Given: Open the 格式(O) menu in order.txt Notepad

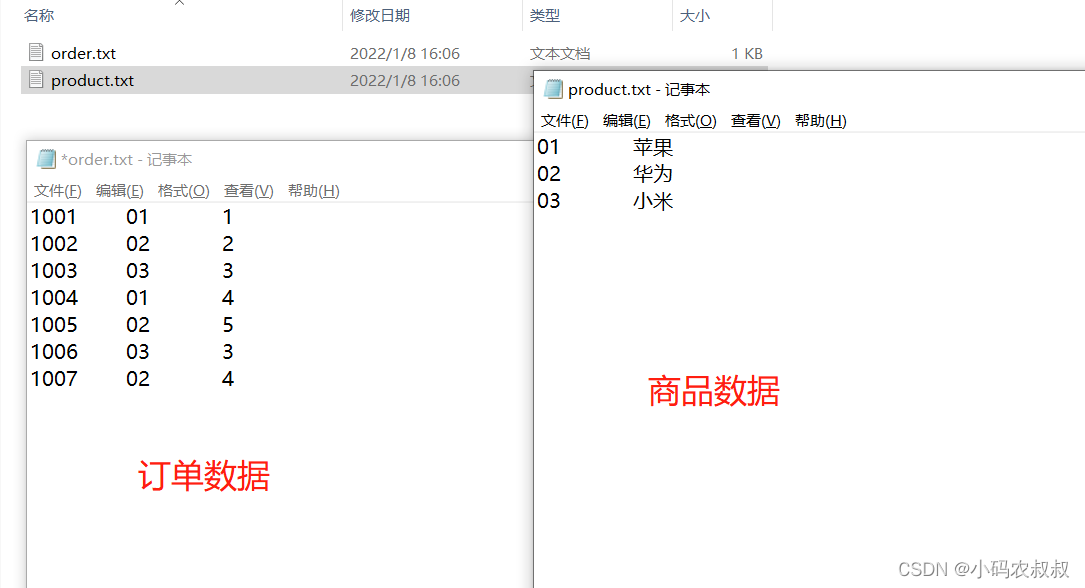Looking at the screenshot, I should point(183,190).
